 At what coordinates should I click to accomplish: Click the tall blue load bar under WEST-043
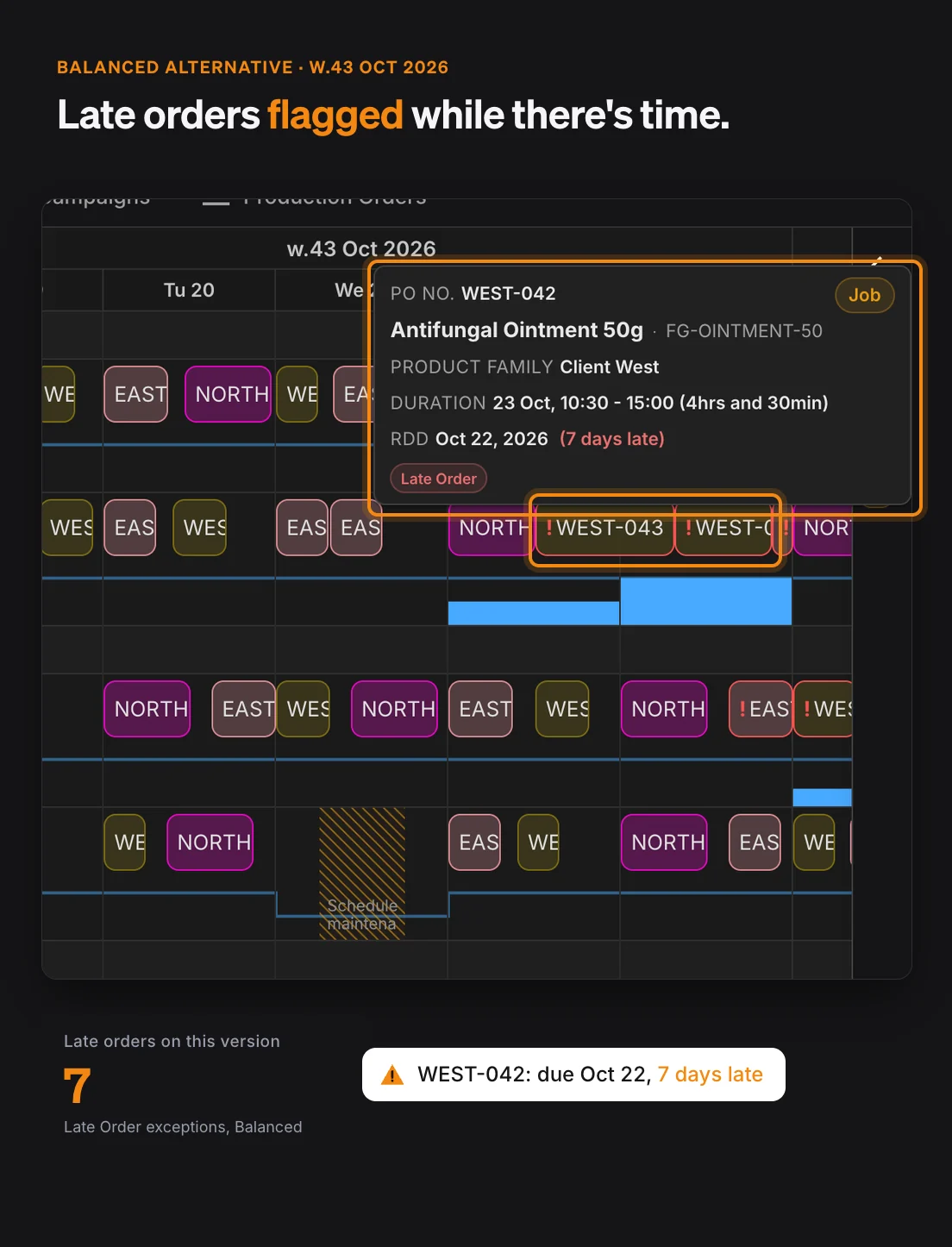coord(706,601)
